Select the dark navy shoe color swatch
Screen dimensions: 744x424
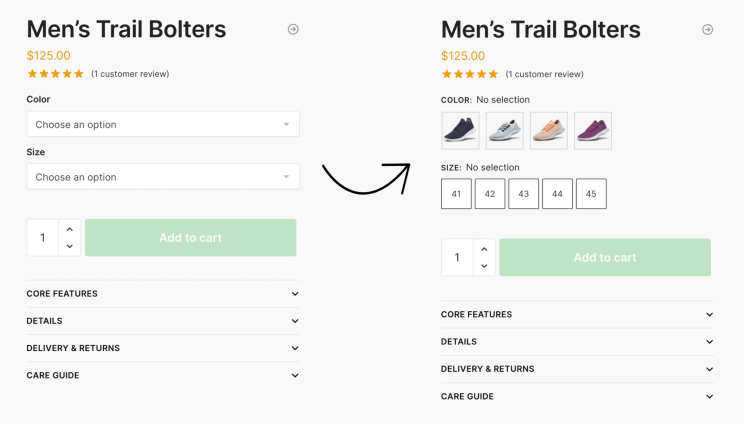tap(460, 130)
